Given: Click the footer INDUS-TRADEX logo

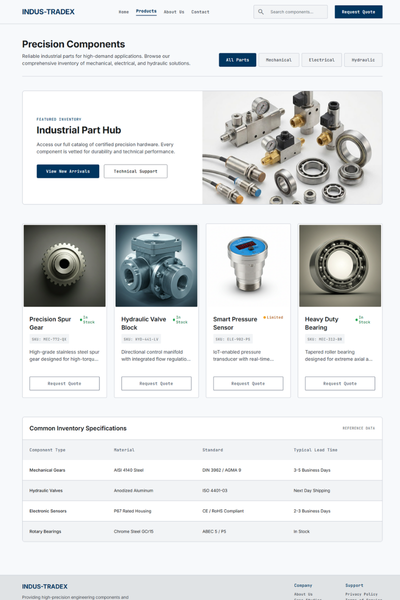Looking at the screenshot, I should coord(44,586).
